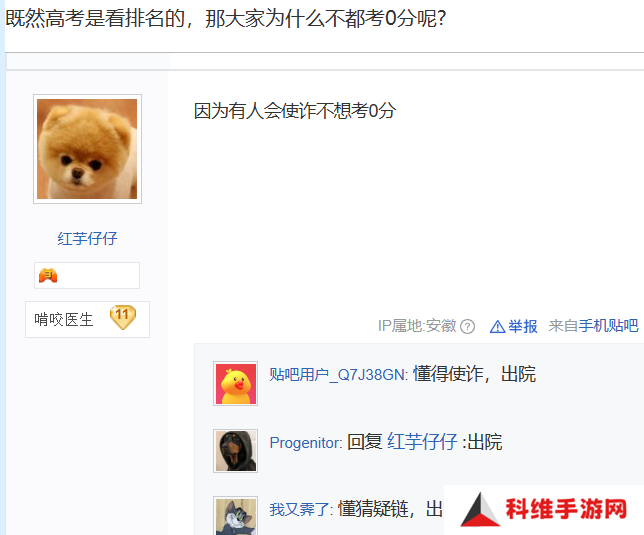Image resolution: width=644 pixels, height=535 pixels.
Task: Click the comment text 懂得使诈，出院
Action: click(x=474, y=374)
